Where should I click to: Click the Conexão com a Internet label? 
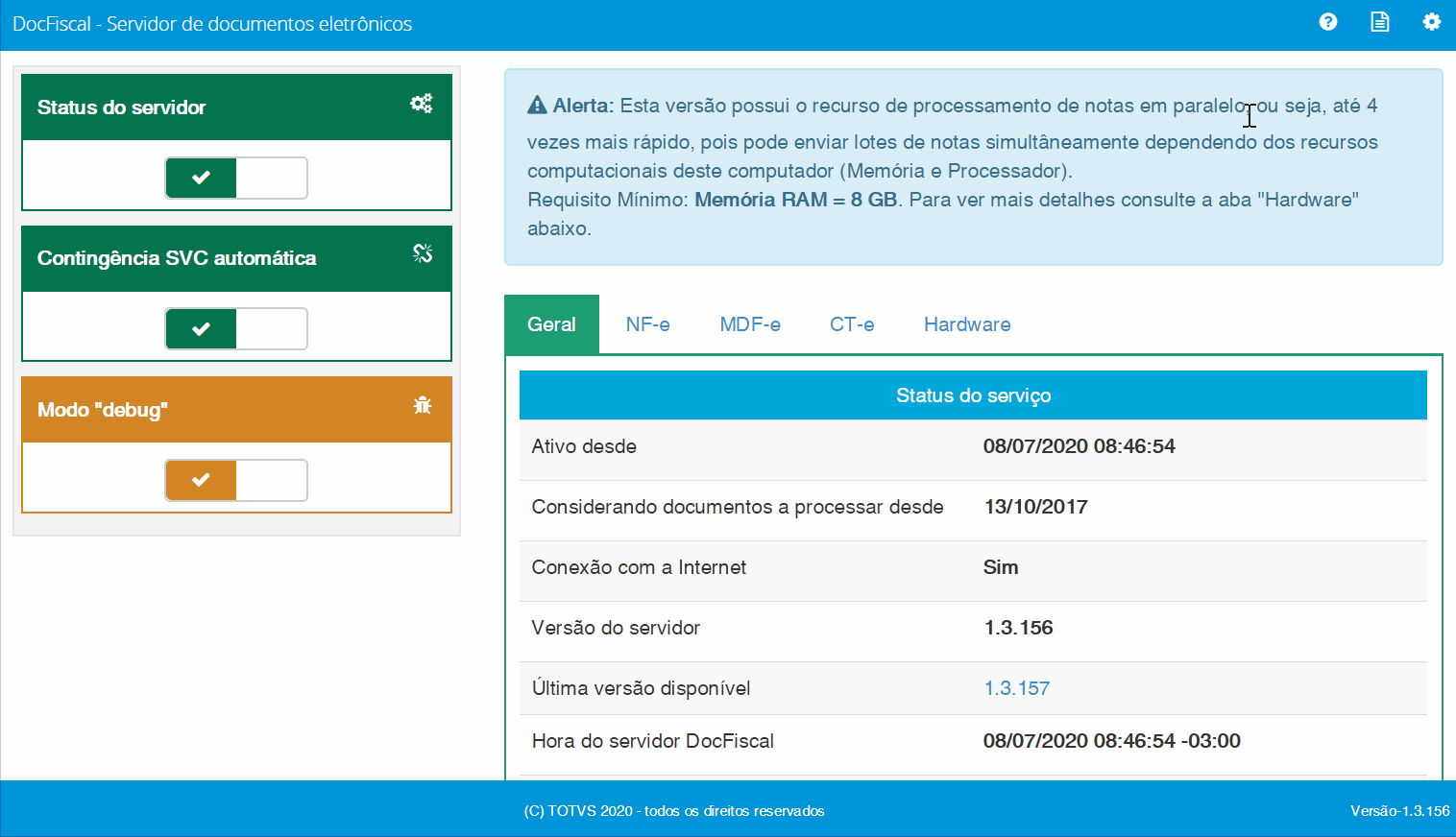639,567
